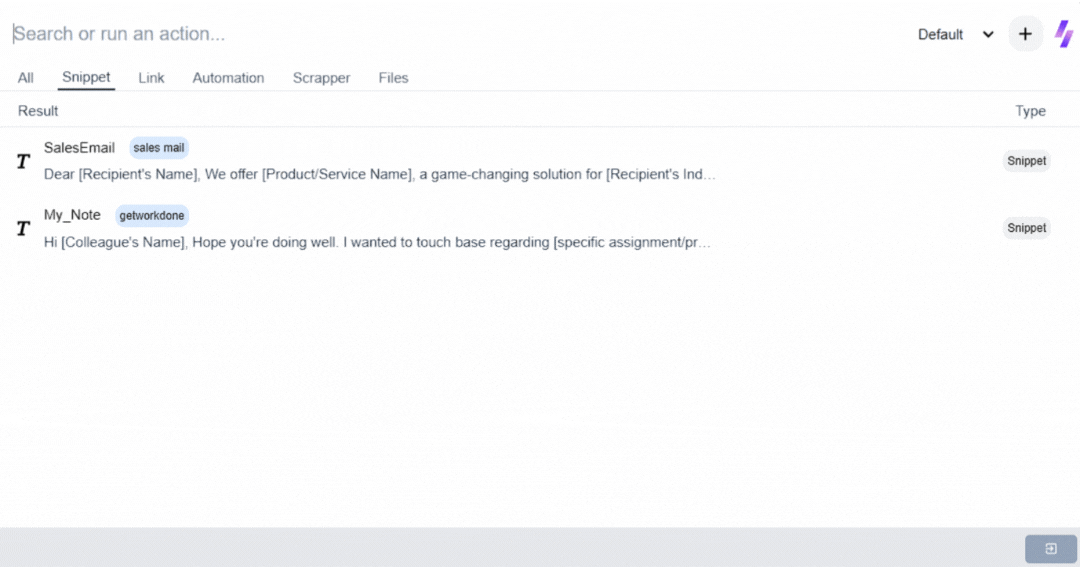Click the Type column header

[1030, 111]
